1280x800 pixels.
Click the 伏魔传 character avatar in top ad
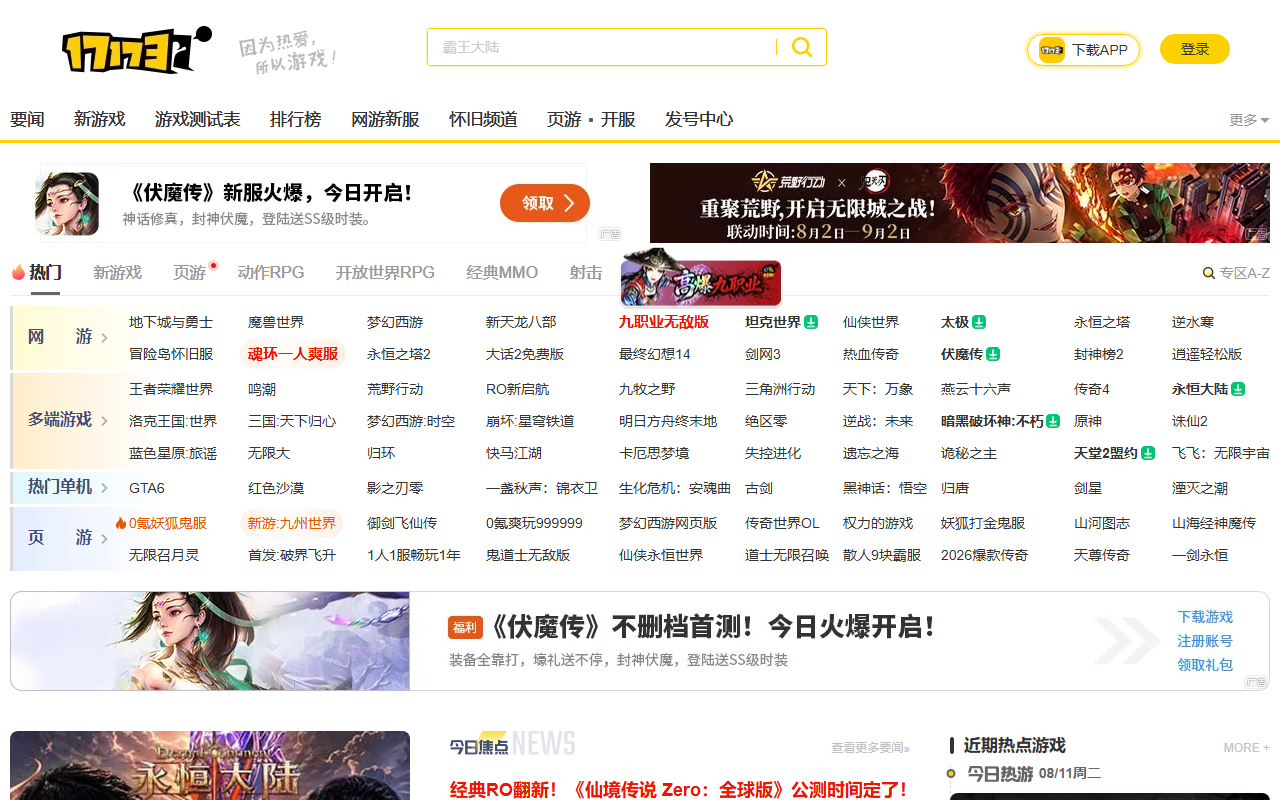[67, 204]
